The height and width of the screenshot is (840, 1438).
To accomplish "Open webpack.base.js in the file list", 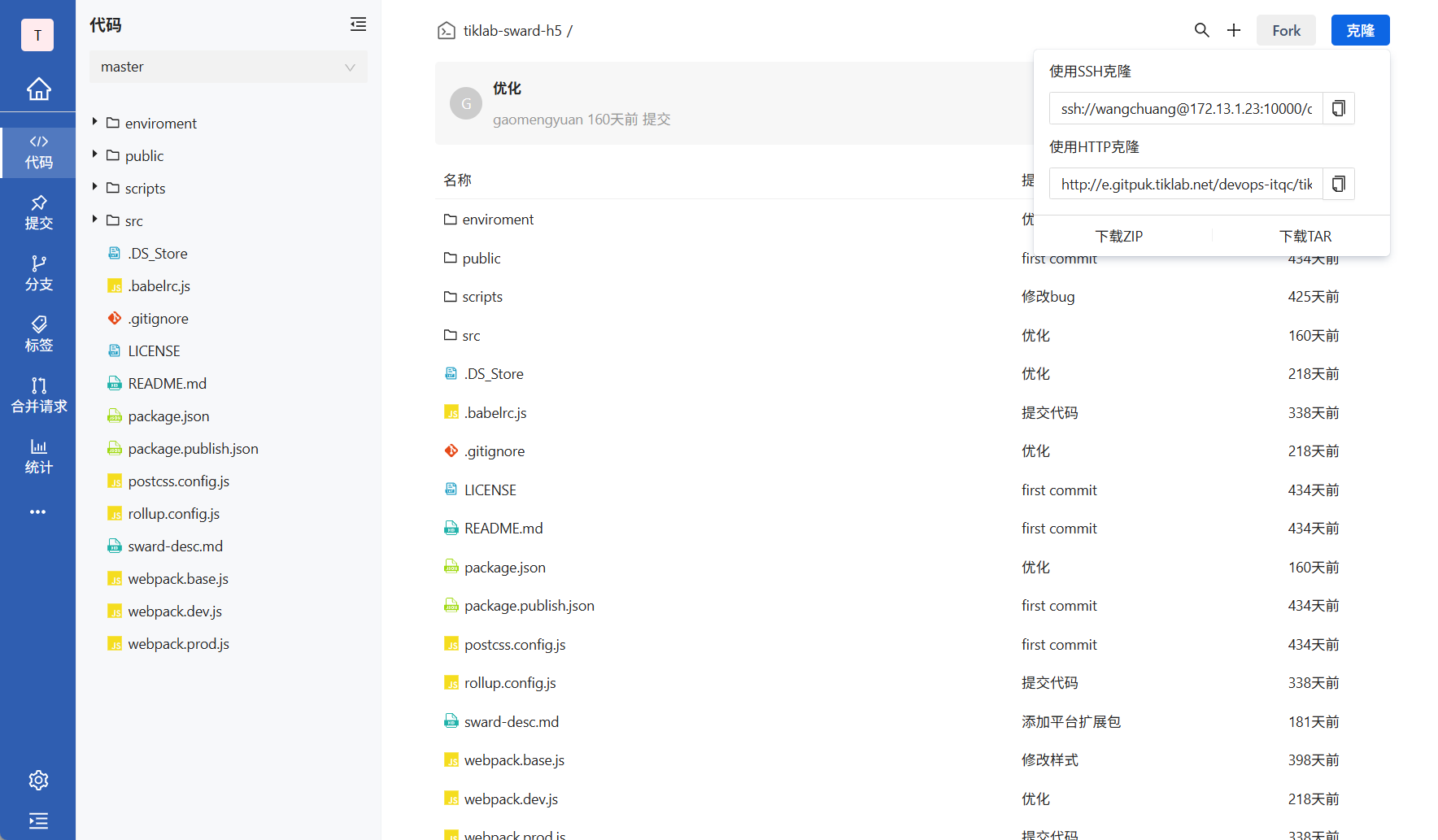I will point(514,759).
